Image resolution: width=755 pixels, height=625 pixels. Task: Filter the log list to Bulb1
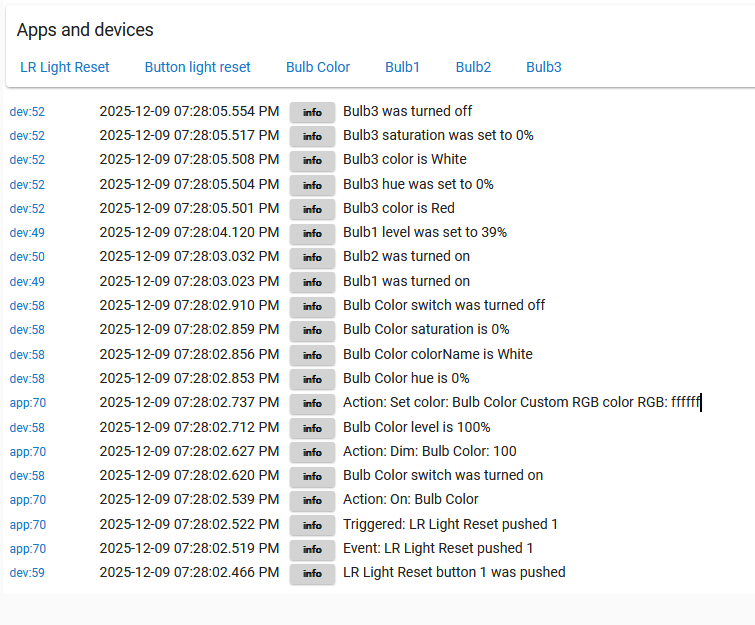tap(402, 67)
